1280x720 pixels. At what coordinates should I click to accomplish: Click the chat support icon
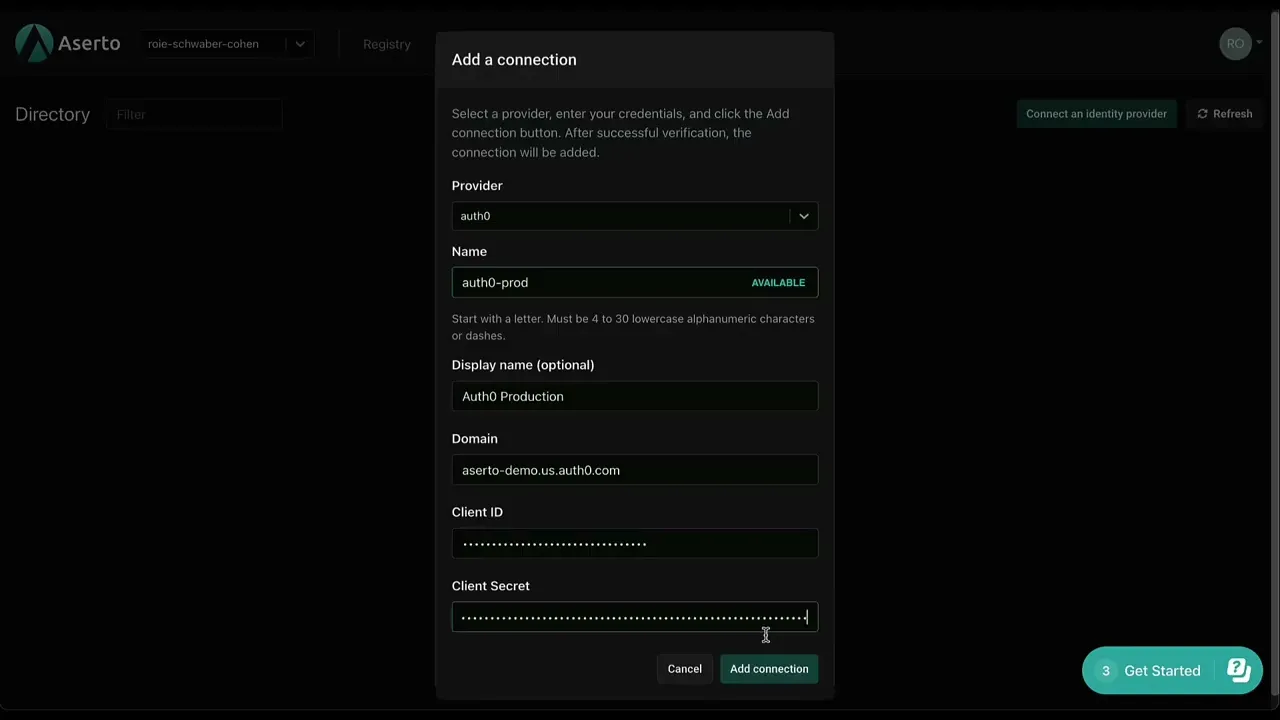click(x=1239, y=670)
